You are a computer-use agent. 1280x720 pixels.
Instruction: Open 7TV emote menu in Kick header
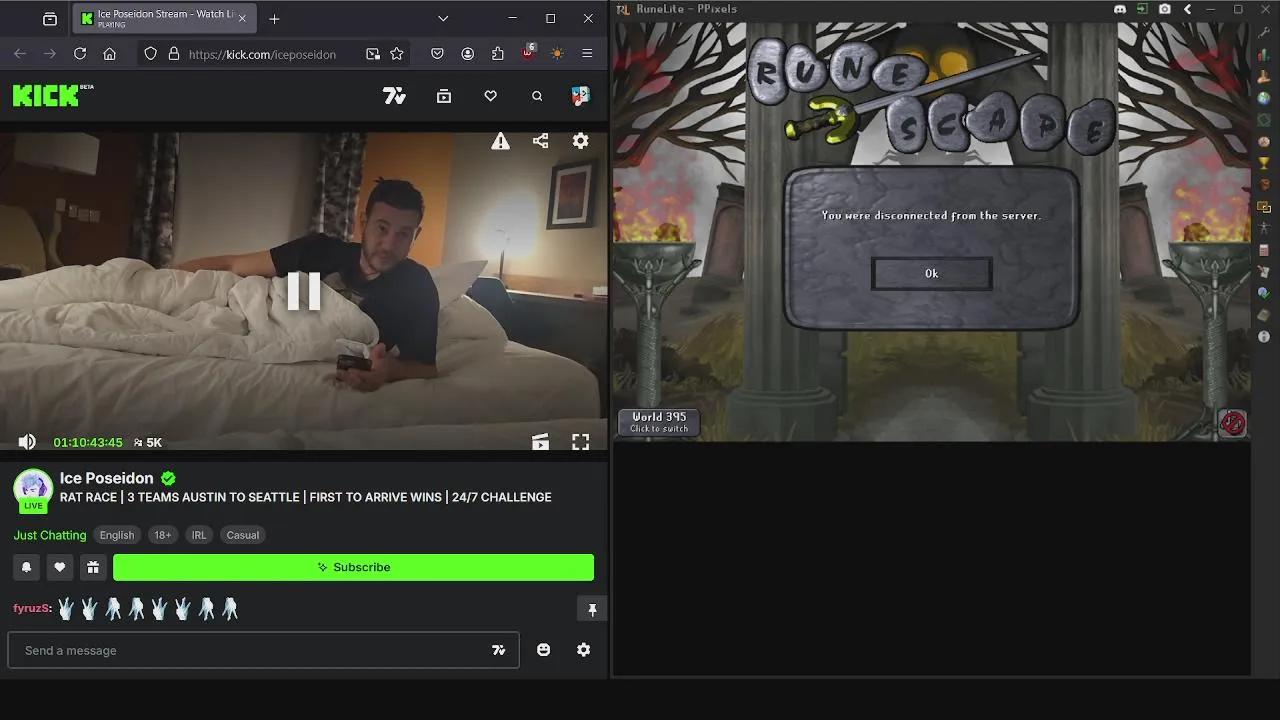(394, 96)
